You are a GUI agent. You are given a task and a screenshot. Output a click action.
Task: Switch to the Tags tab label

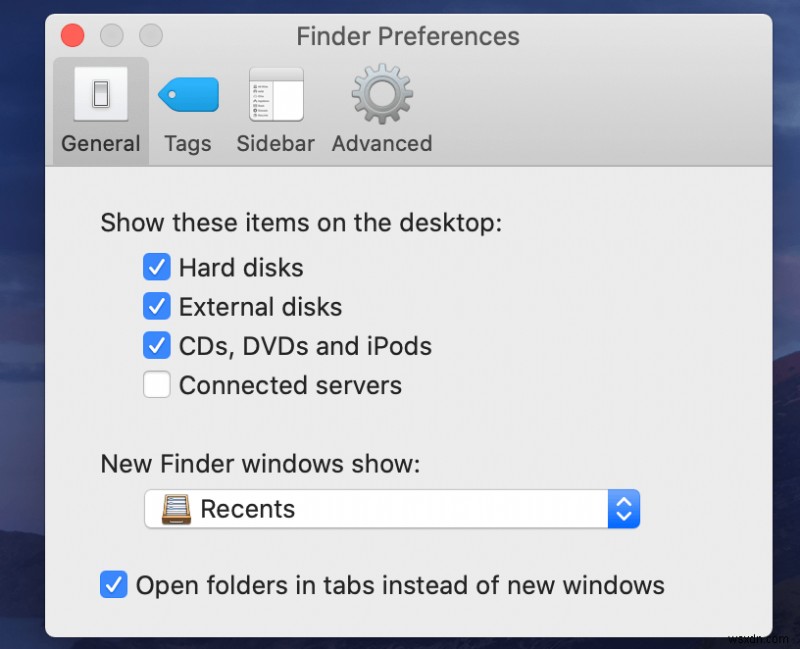(188, 144)
